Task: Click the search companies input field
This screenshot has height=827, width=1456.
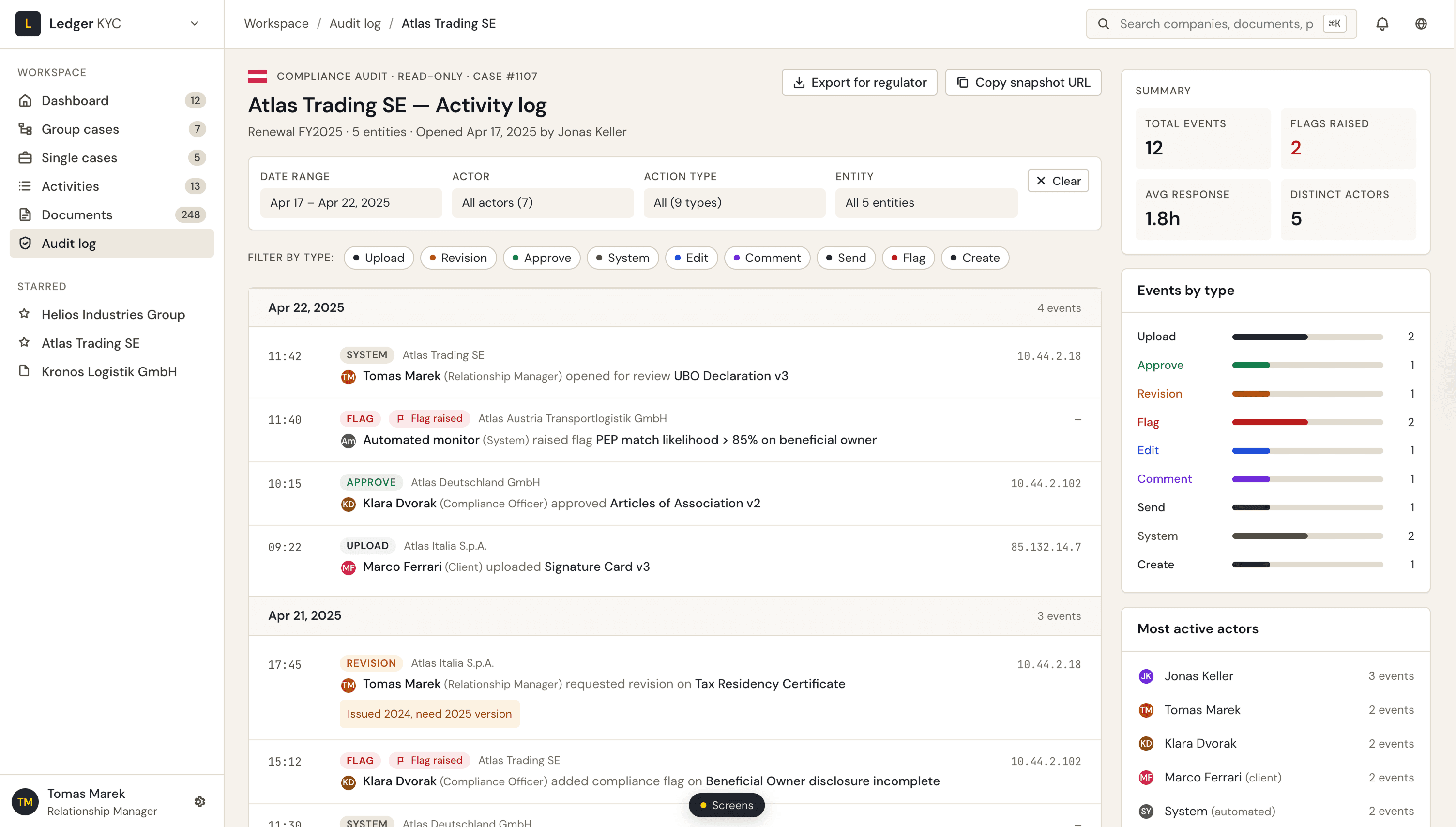Action: (x=1215, y=24)
